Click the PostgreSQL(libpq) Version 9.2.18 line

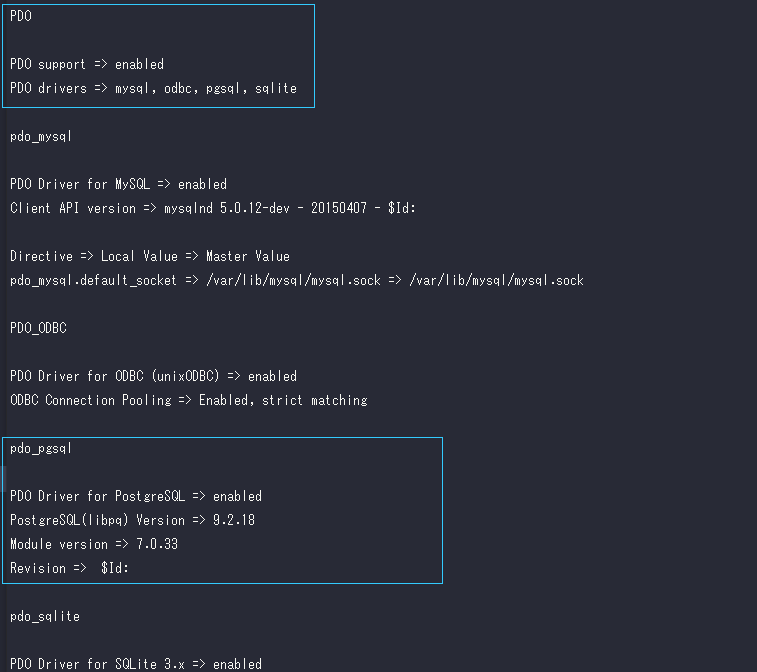[x=132, y=520]
